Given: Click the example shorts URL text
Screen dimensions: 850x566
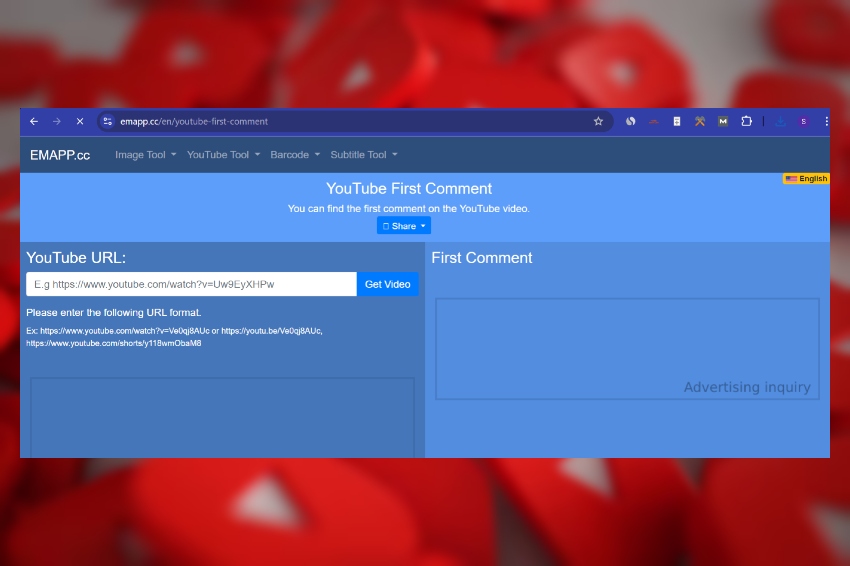Looking at the screenshot, I should tap(114, 343).
